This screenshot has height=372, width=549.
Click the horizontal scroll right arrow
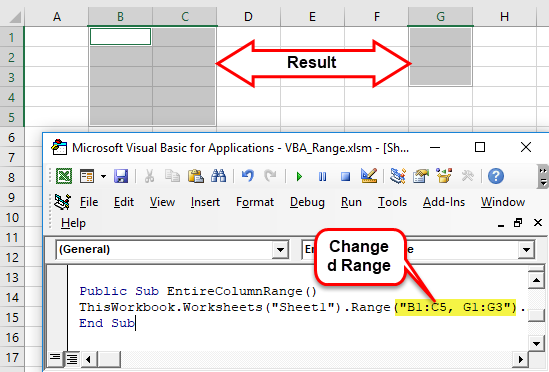tap(520, 359)
